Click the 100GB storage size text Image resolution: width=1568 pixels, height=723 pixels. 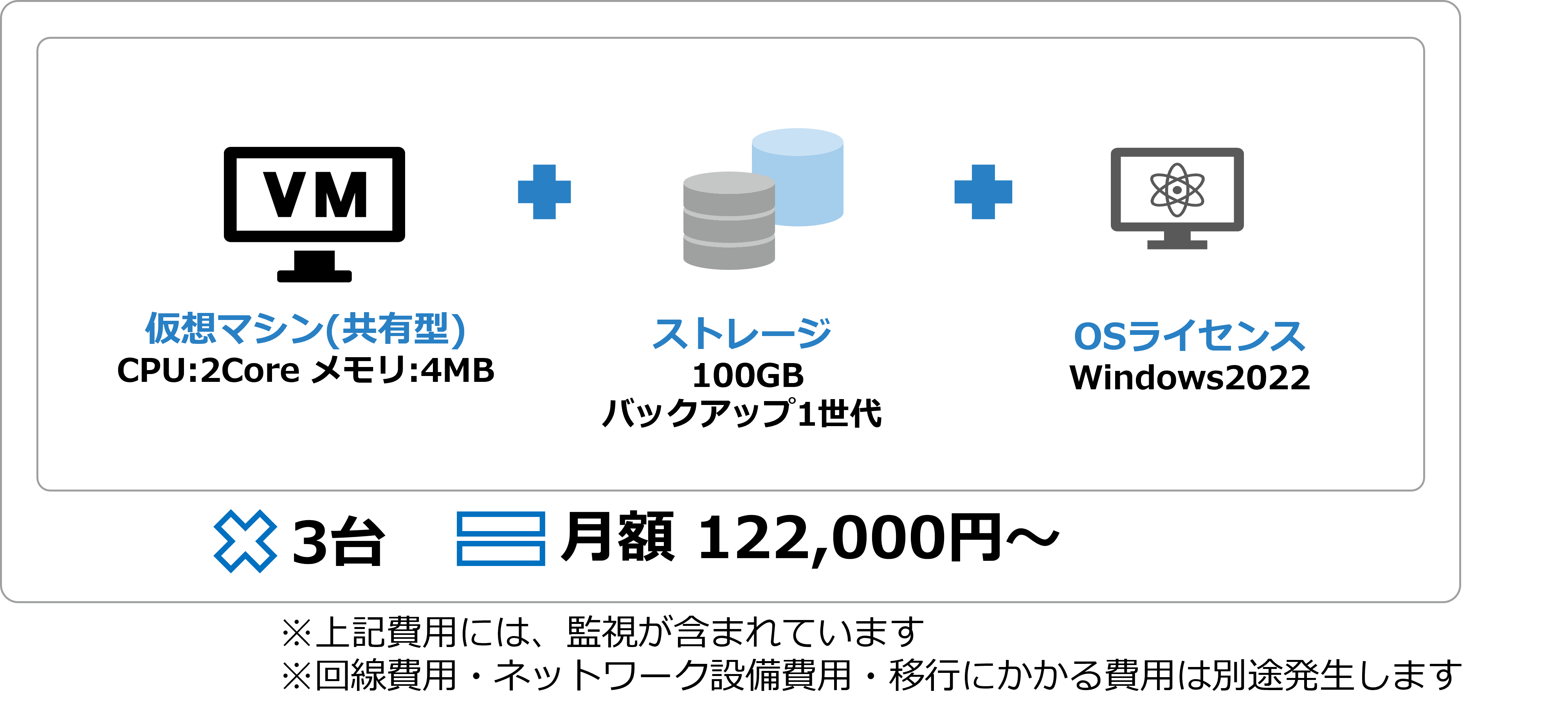point(748,375)
